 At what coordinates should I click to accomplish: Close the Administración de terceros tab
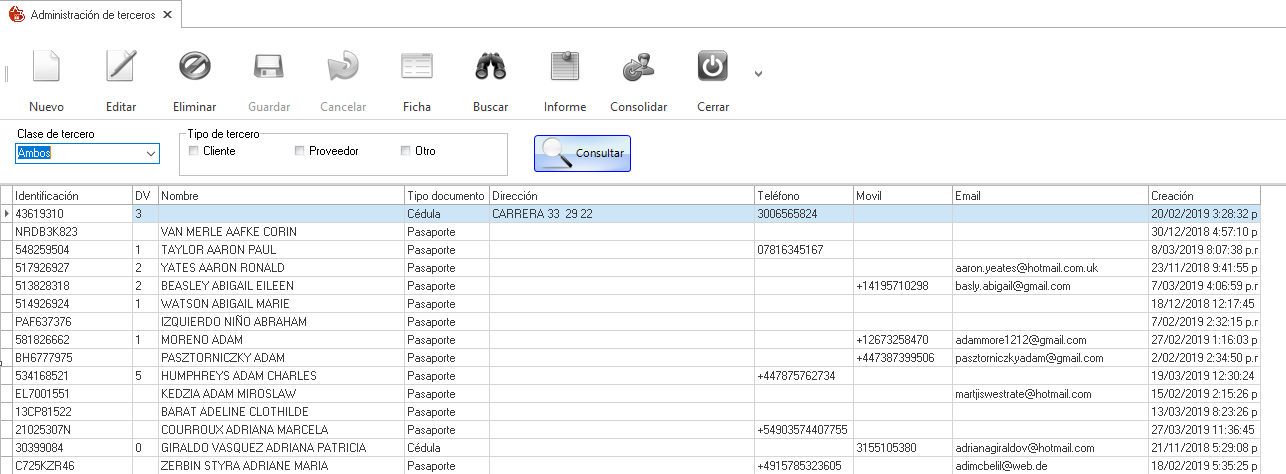coord(167,15)
